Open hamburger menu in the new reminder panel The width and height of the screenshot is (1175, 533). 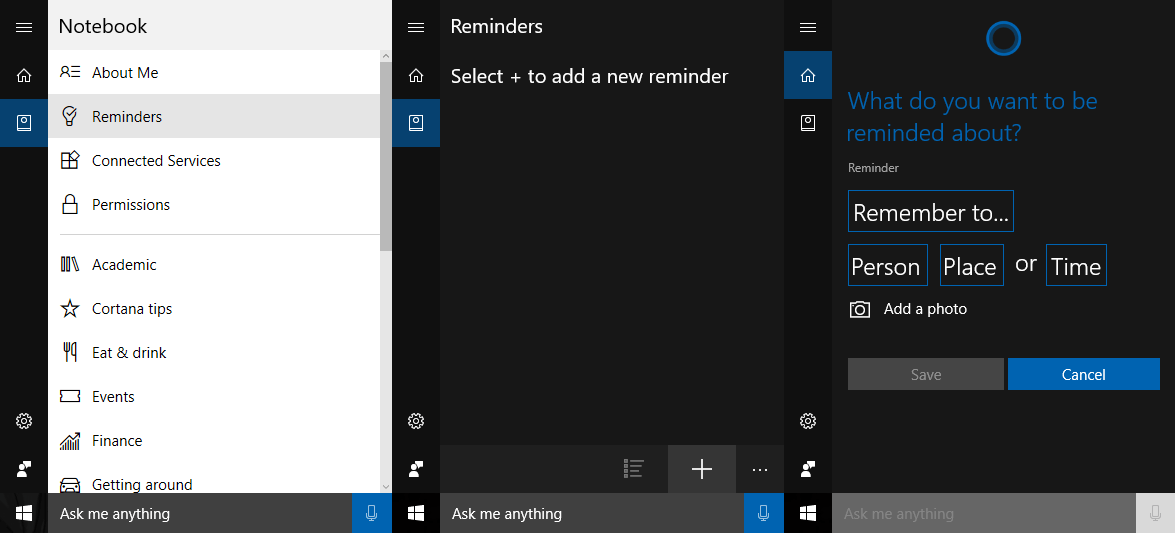(808, 27)
